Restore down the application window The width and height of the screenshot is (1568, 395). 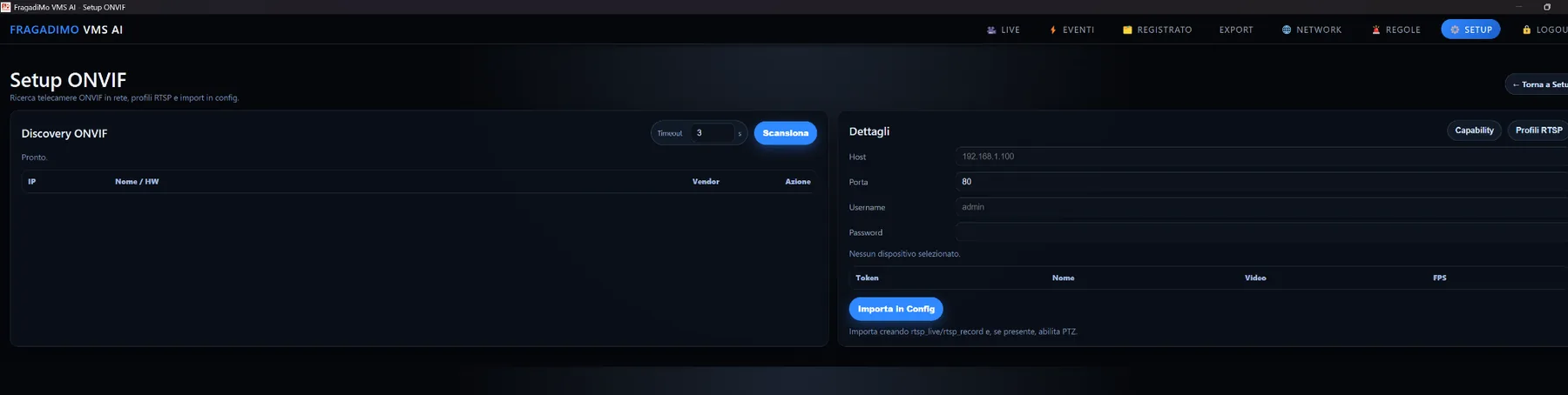pos(1547,7)
